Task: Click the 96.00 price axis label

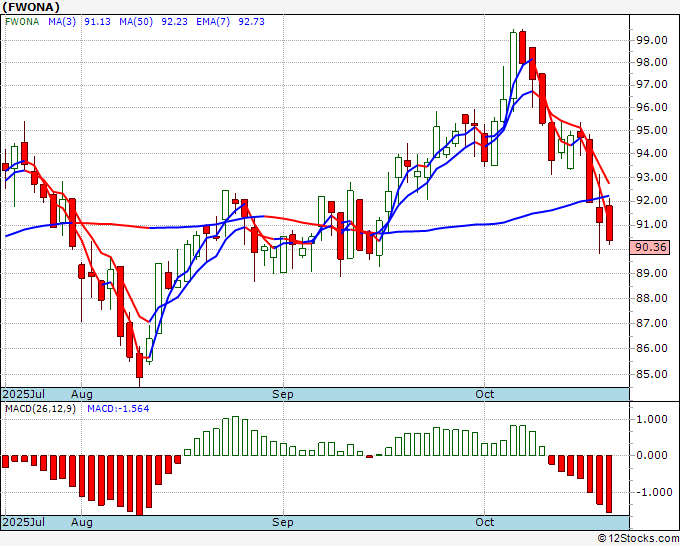Action: point(651,107)
